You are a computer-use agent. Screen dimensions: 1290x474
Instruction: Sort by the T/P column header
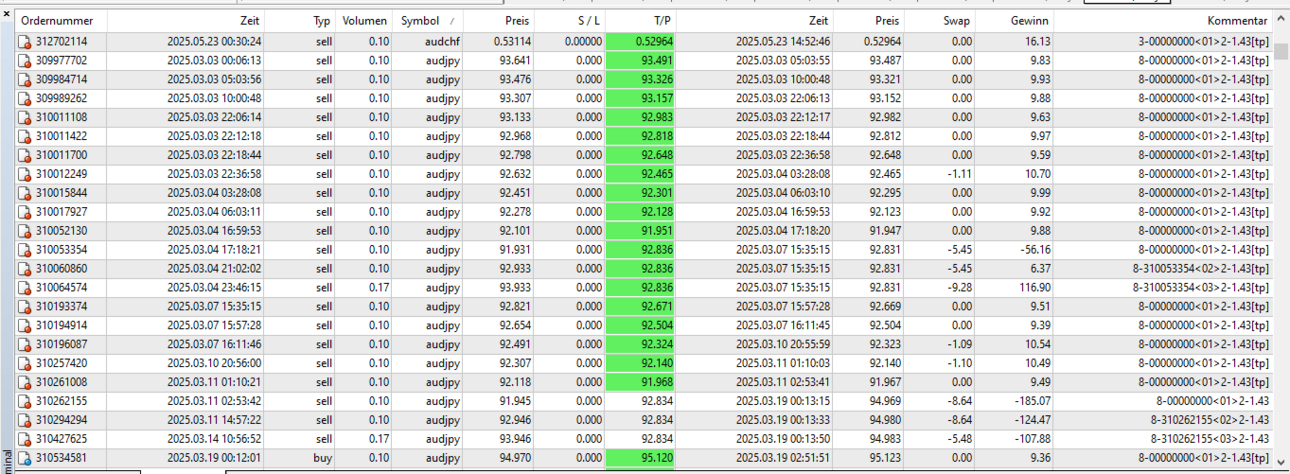pyautogui.click(x=639, y=21)
